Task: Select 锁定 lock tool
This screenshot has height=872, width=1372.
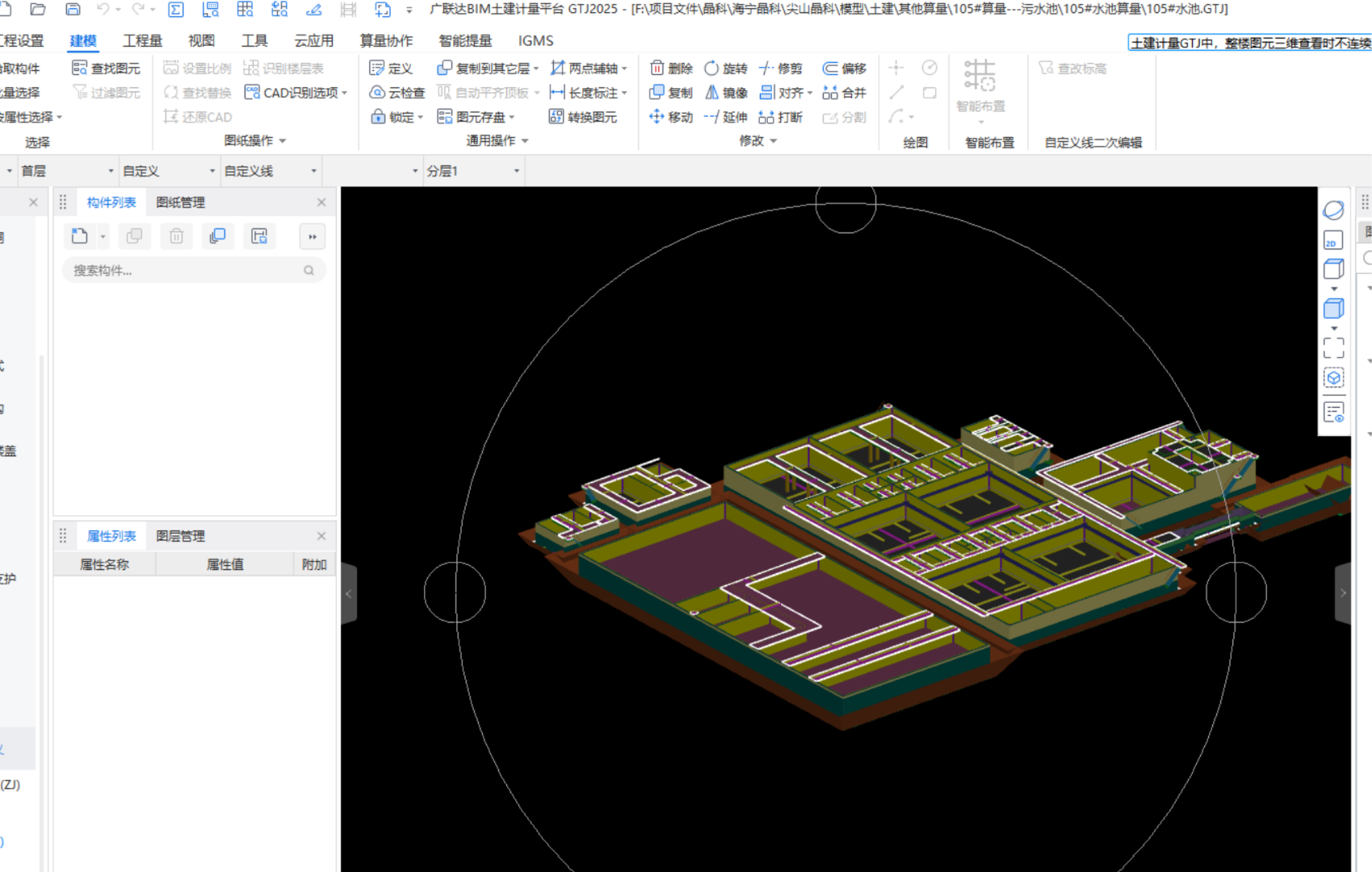Action: click(x=396, y=117)
